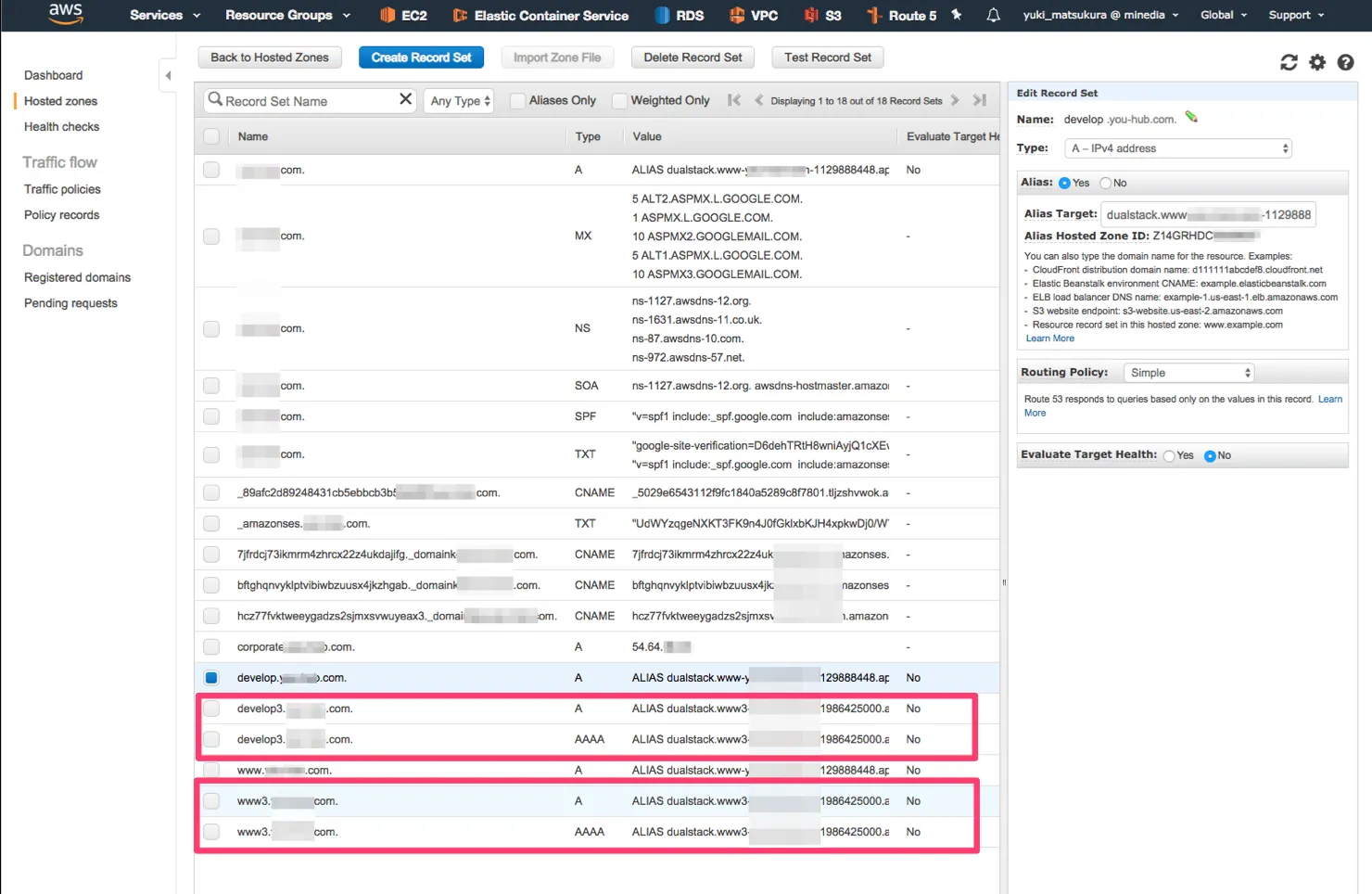Screen dimensions: 1372x894
Task: Enable the Aliases Only checkbox
Action: pos(518,101)
